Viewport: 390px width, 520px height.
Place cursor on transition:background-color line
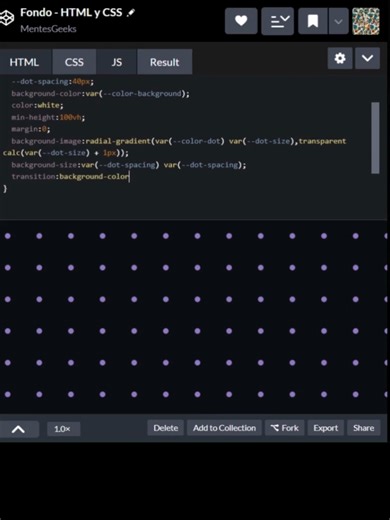click(70, 177)
